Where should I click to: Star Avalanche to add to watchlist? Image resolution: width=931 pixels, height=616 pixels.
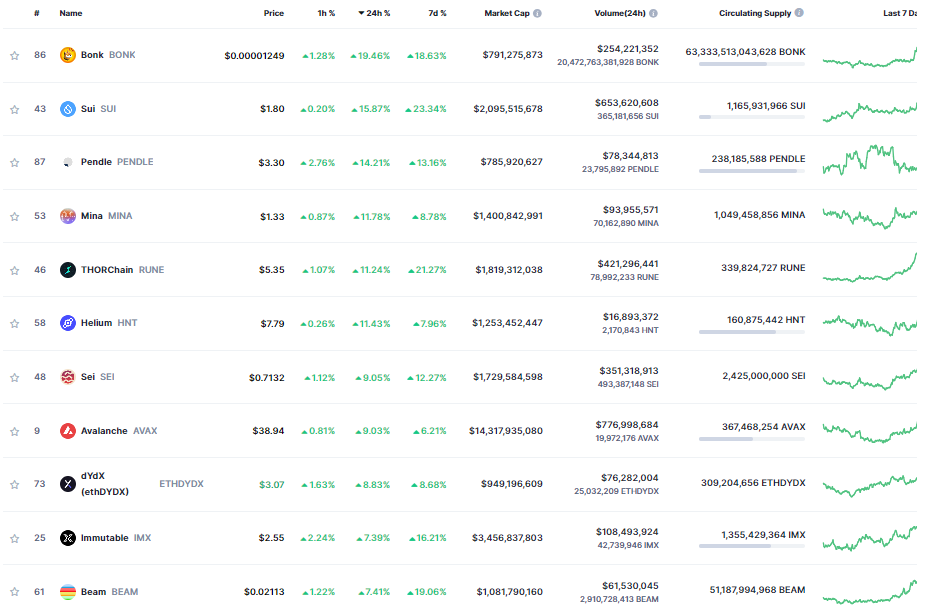(x=15, y=431)
